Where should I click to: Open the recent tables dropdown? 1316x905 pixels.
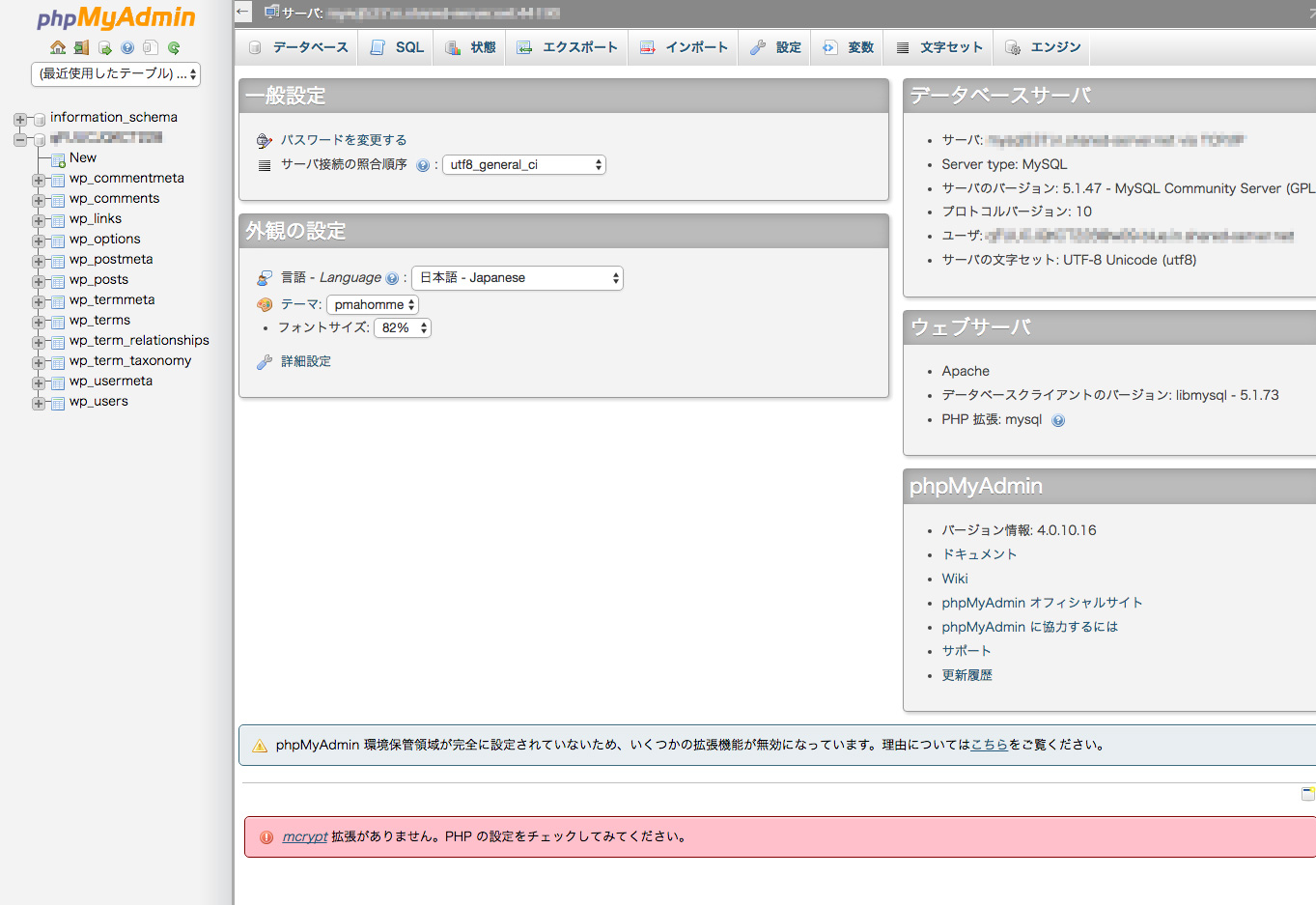click(x=116, y=74)
